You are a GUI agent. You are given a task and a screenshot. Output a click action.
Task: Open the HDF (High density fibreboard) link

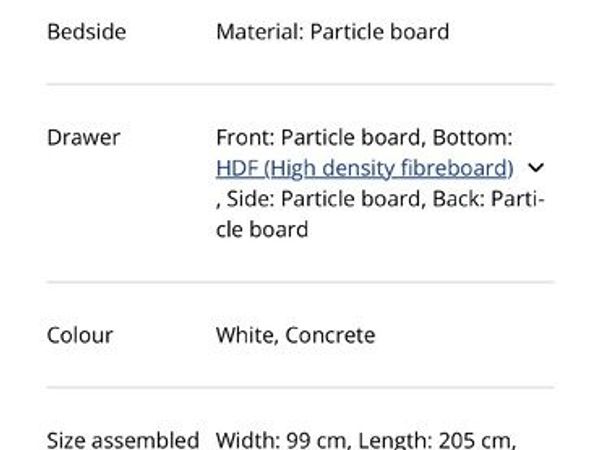pyautogui.click(x=365, y=168)
